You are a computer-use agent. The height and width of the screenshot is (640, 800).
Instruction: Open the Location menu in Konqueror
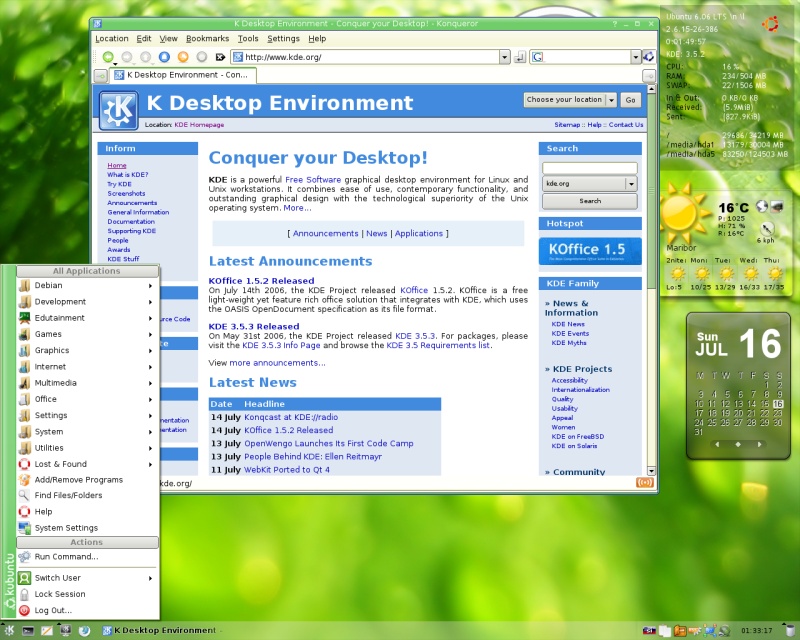[x=112, y=39]
